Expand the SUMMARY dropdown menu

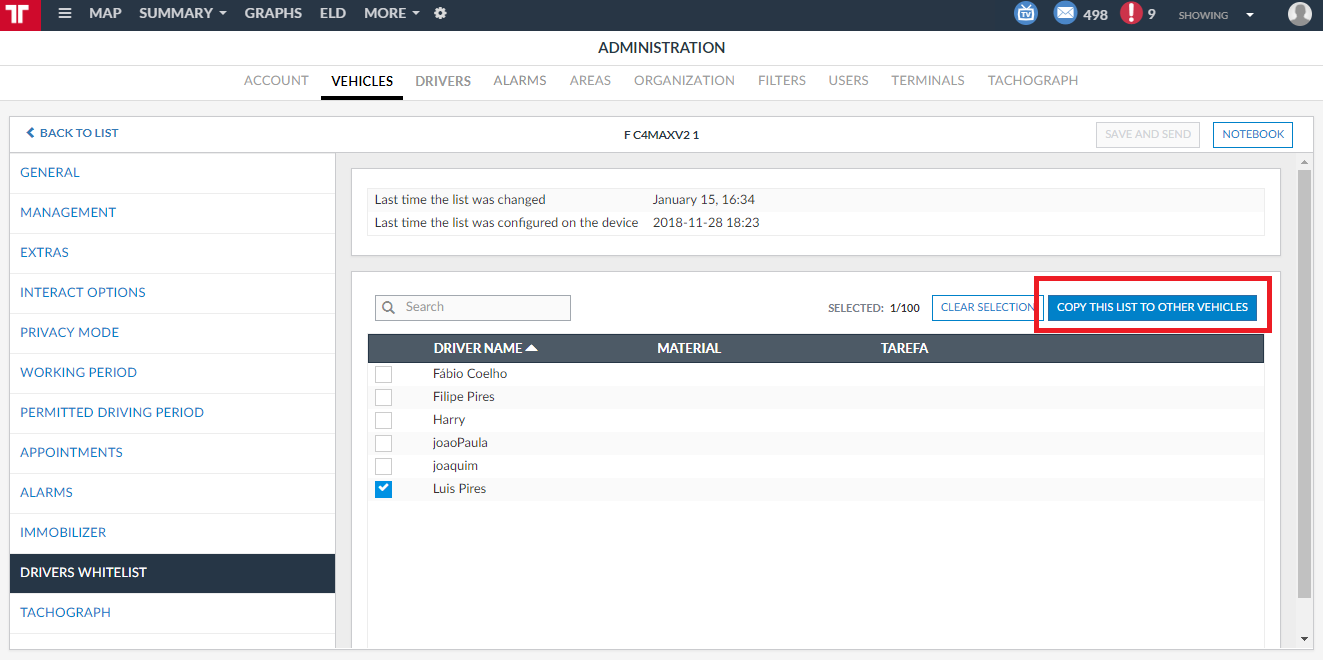point(183,14)
